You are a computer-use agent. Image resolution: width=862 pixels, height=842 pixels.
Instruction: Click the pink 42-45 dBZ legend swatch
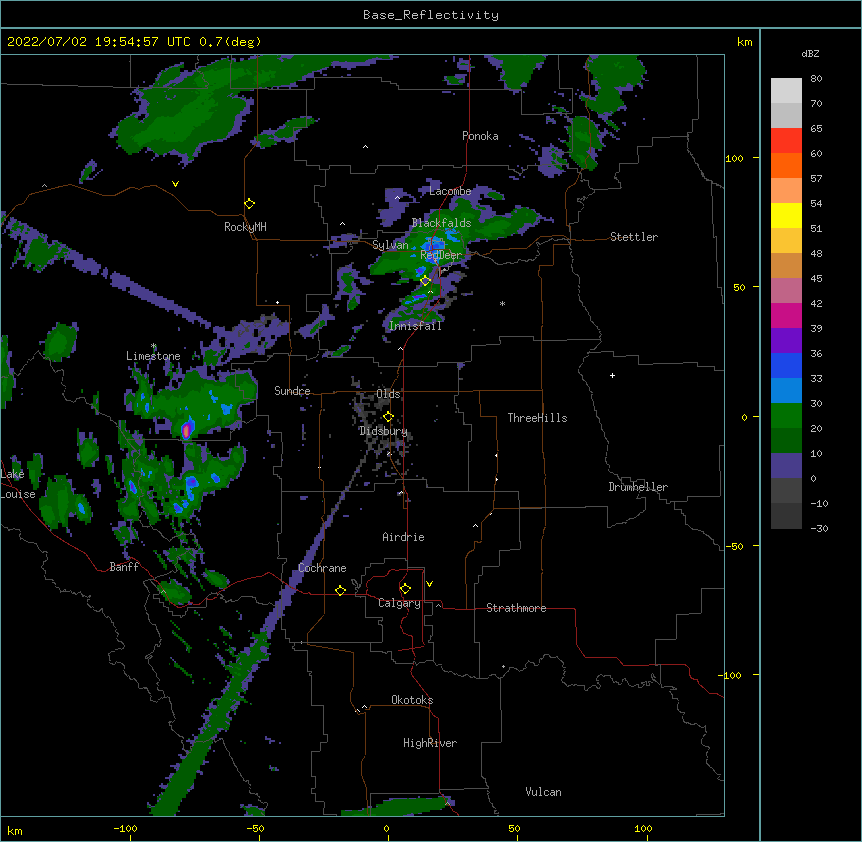tap(786, 291)
